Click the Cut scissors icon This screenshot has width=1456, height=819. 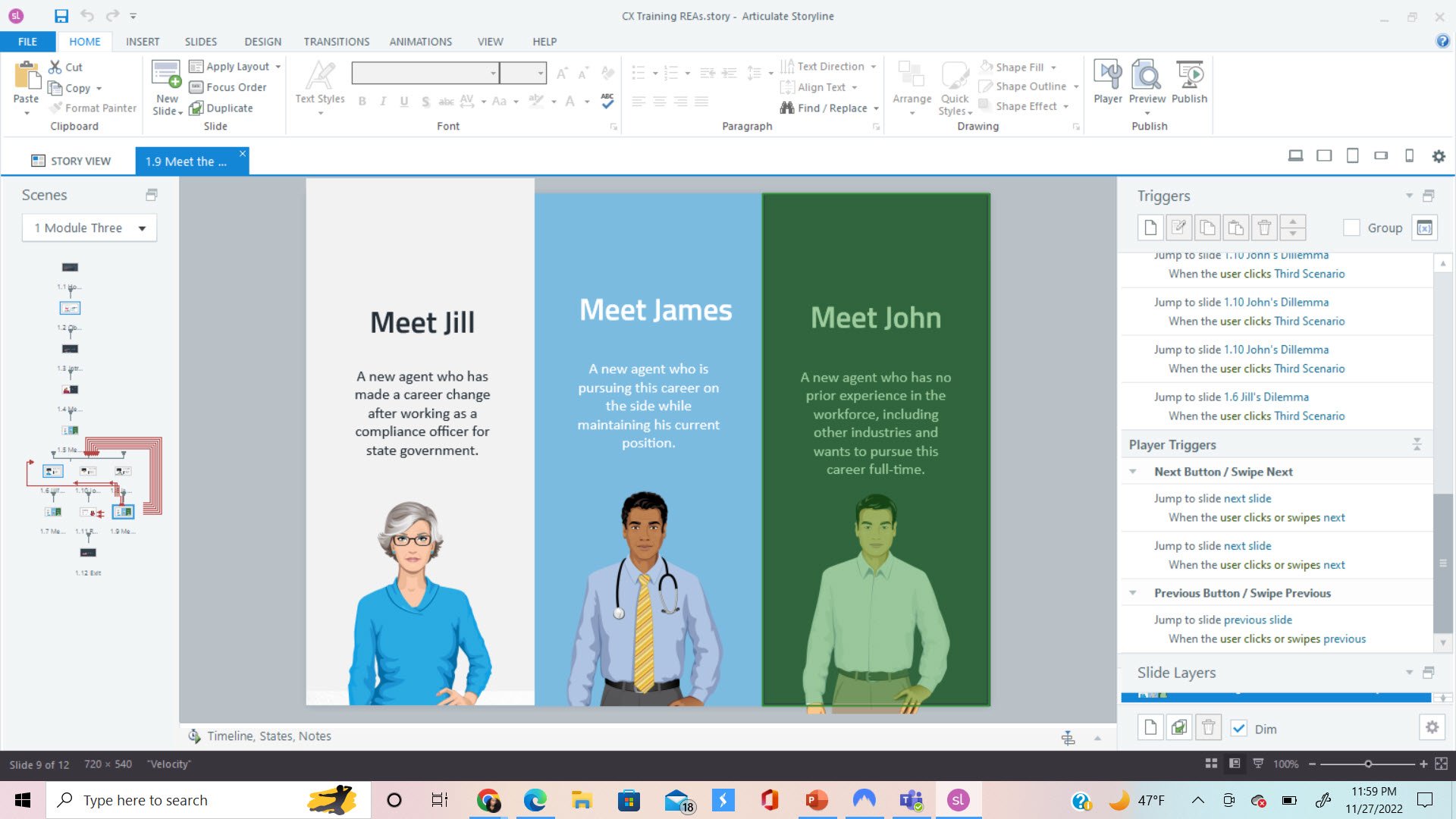(x=55, y=67)
